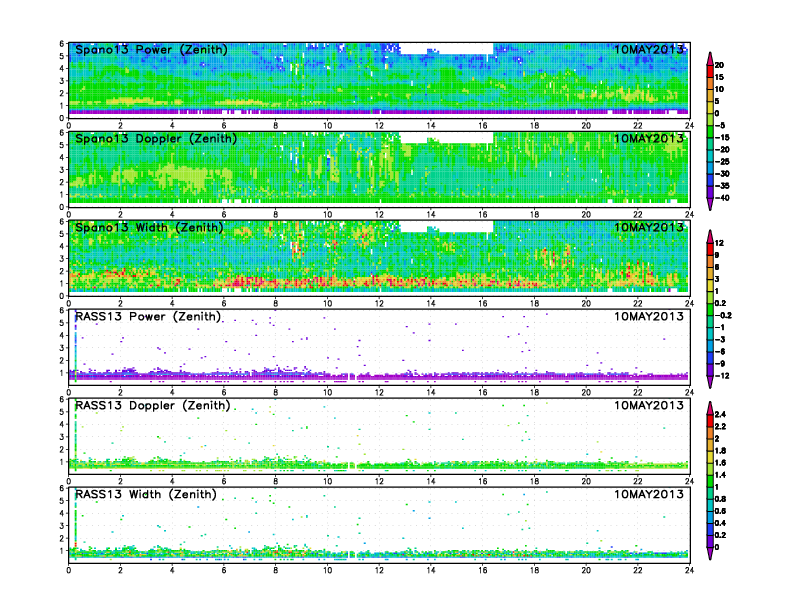Screen dimensions: 792x612
Task: Pick the red swatch near 15 on top color scale
Action: [710, 71]
